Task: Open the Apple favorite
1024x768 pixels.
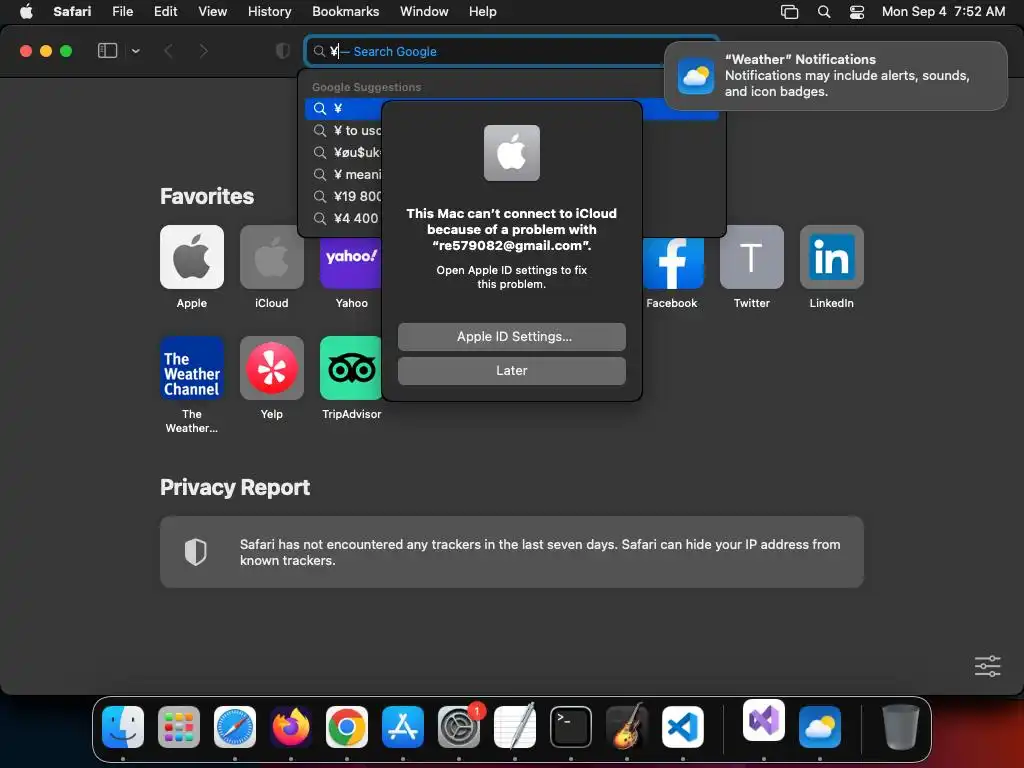Action: pos(191,257)
